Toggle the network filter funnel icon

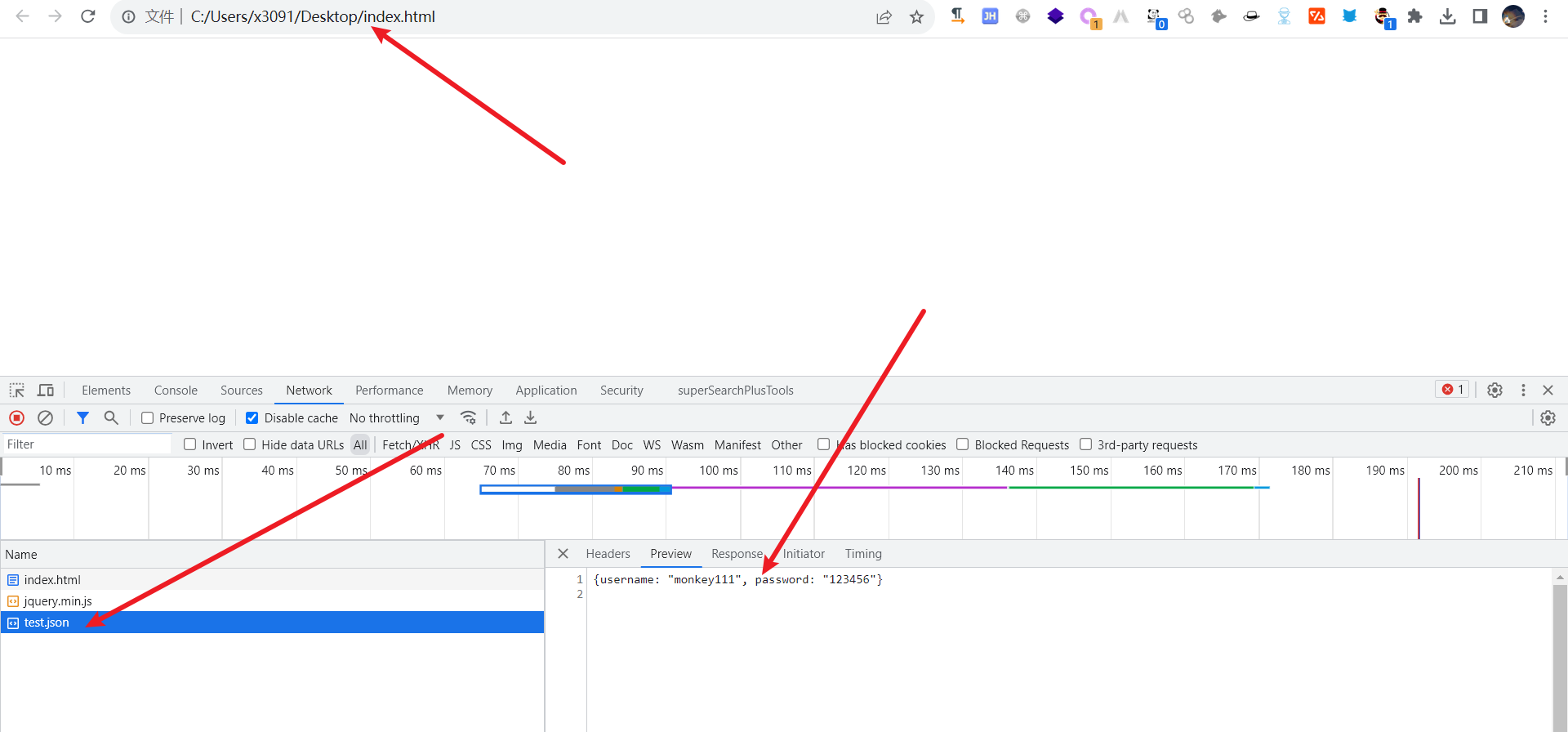(82, 417)
